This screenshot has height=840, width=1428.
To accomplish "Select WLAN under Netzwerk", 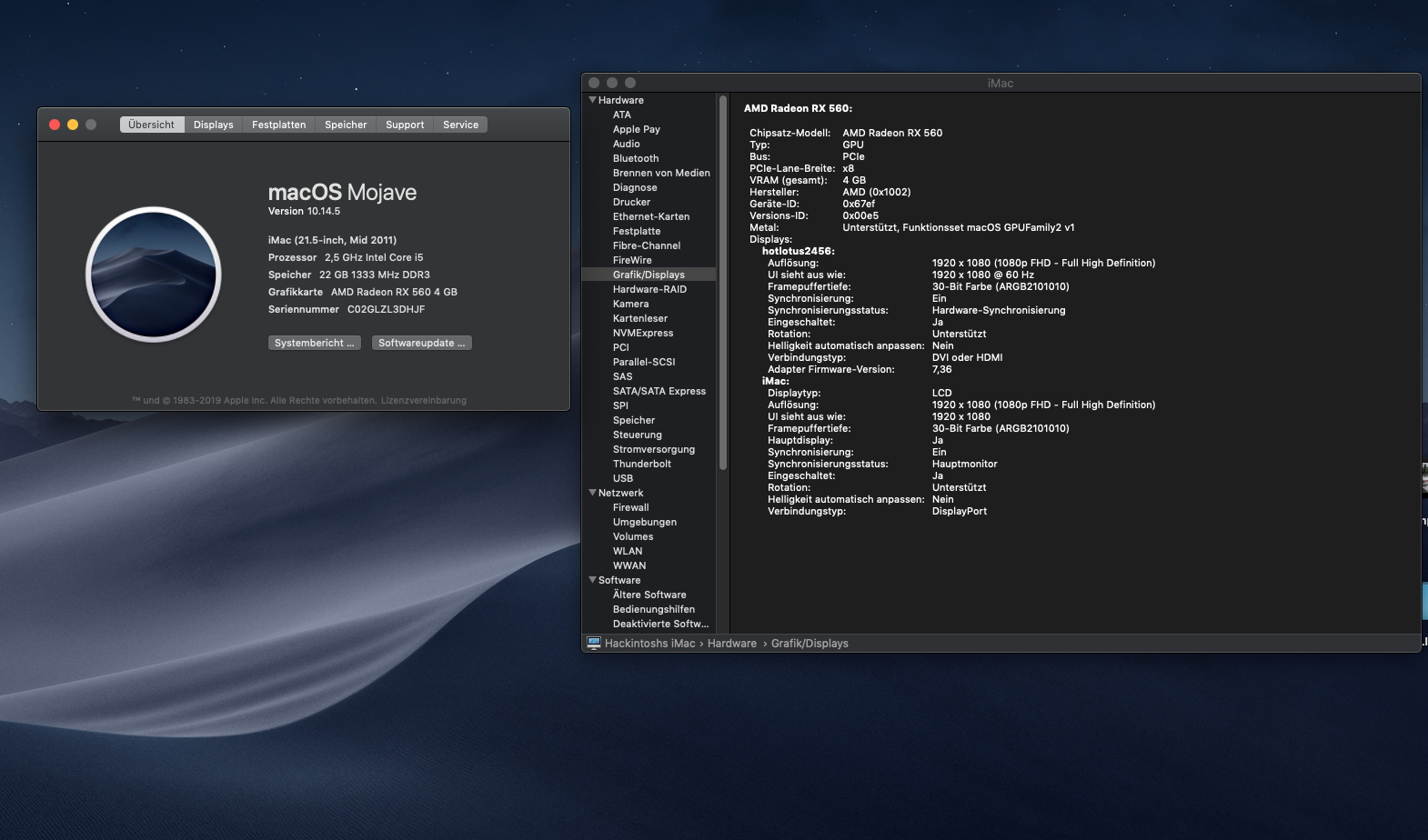I will click(x=628, y=551).
